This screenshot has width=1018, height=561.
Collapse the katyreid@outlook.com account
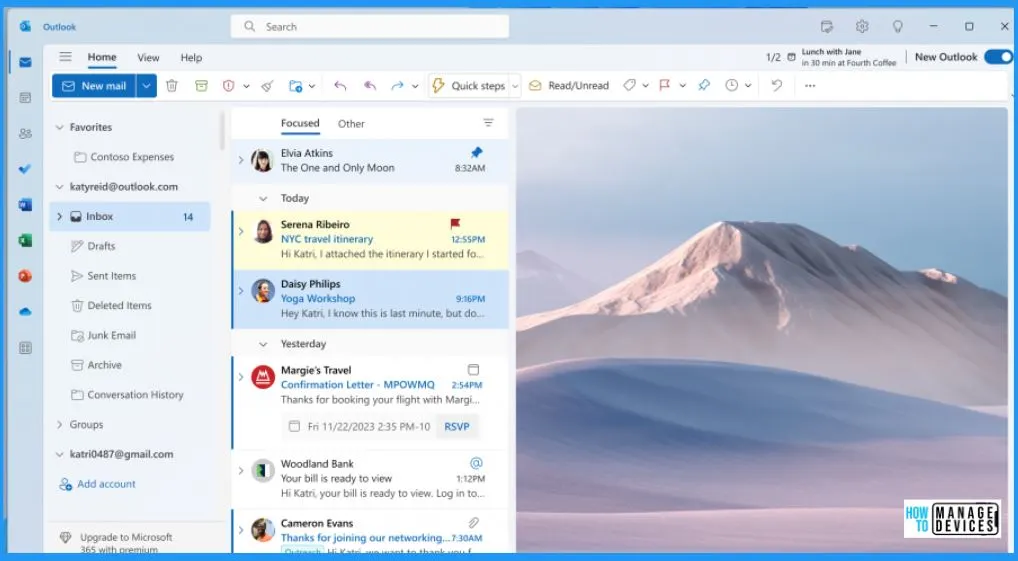tap(59, 187)
